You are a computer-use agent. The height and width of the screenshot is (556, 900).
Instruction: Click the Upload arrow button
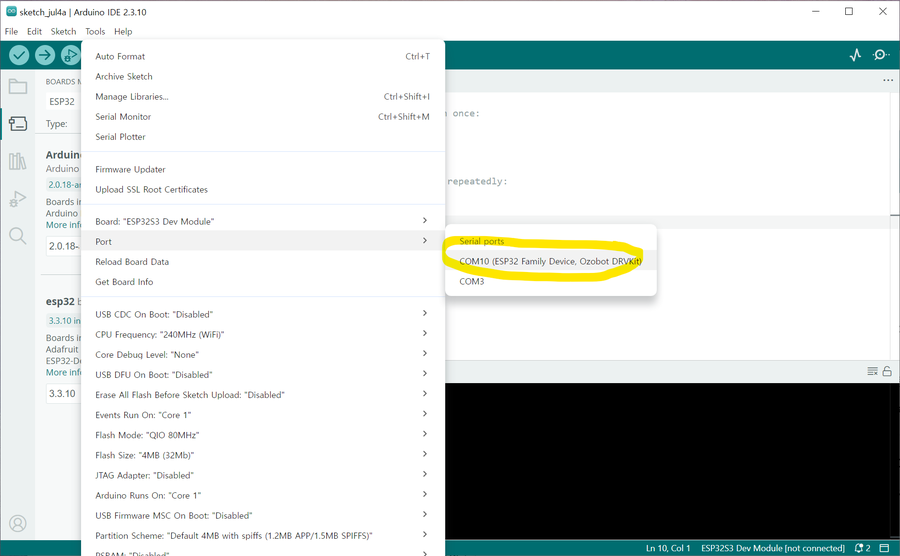[45, 55]
